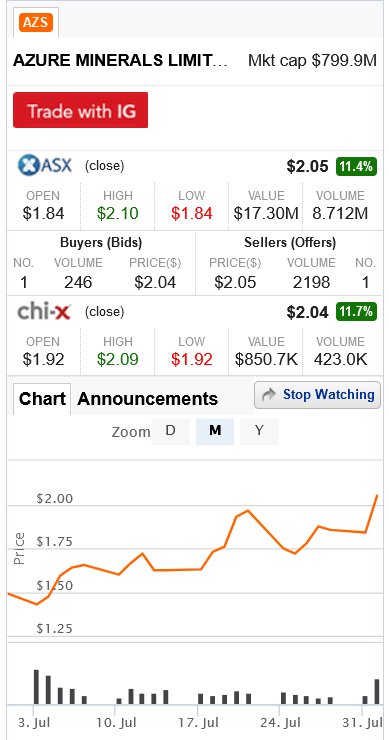Set chart zoom to D (day)
Viewport: 389px width, 740px height.
tap(170, 431)
